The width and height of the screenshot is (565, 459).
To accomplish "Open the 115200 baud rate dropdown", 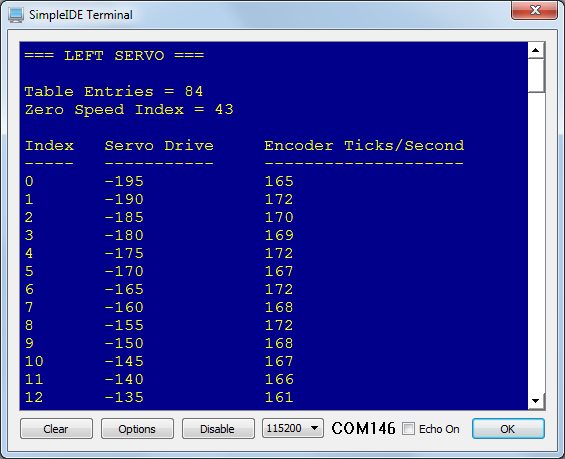I will pyautogui.click(x=292, y=428).
